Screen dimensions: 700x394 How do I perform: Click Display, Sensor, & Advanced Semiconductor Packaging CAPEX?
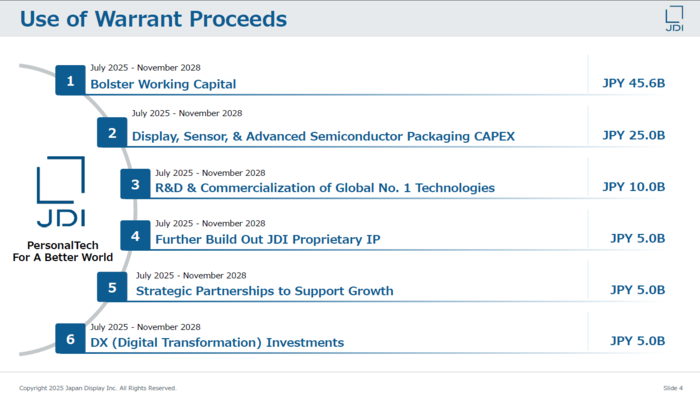(x=323, y=137)
